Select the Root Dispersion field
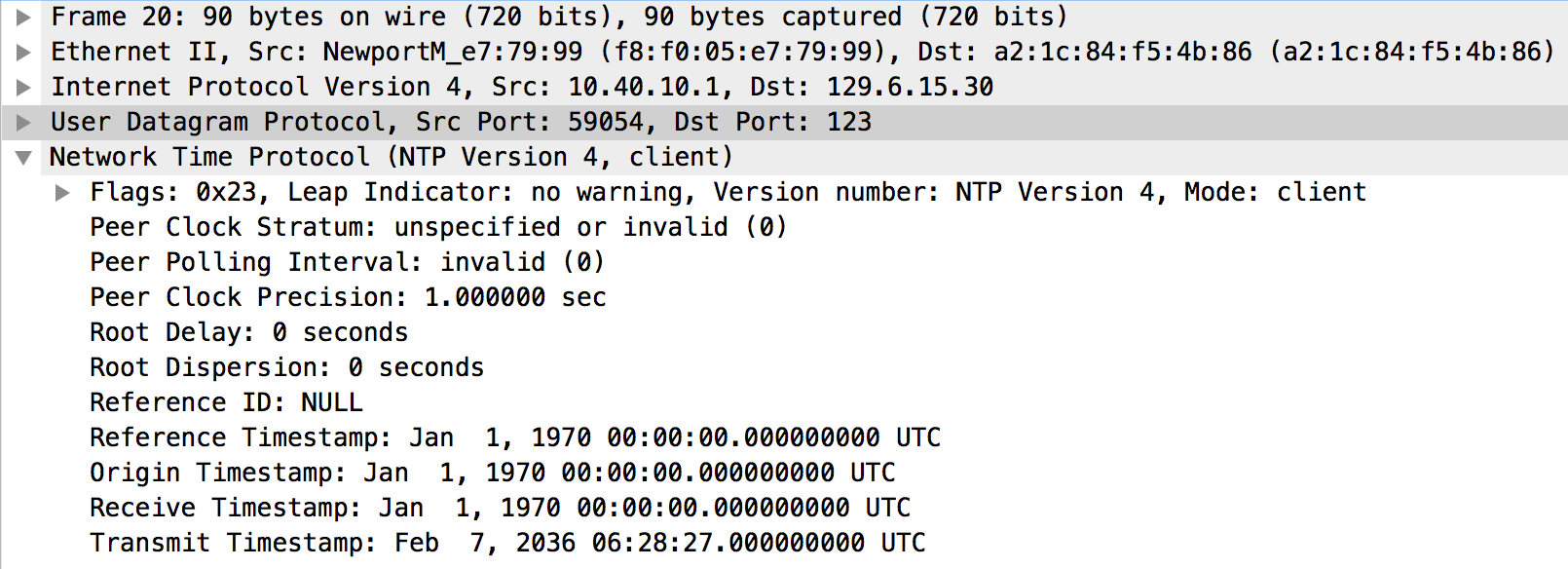 [286, 367]
